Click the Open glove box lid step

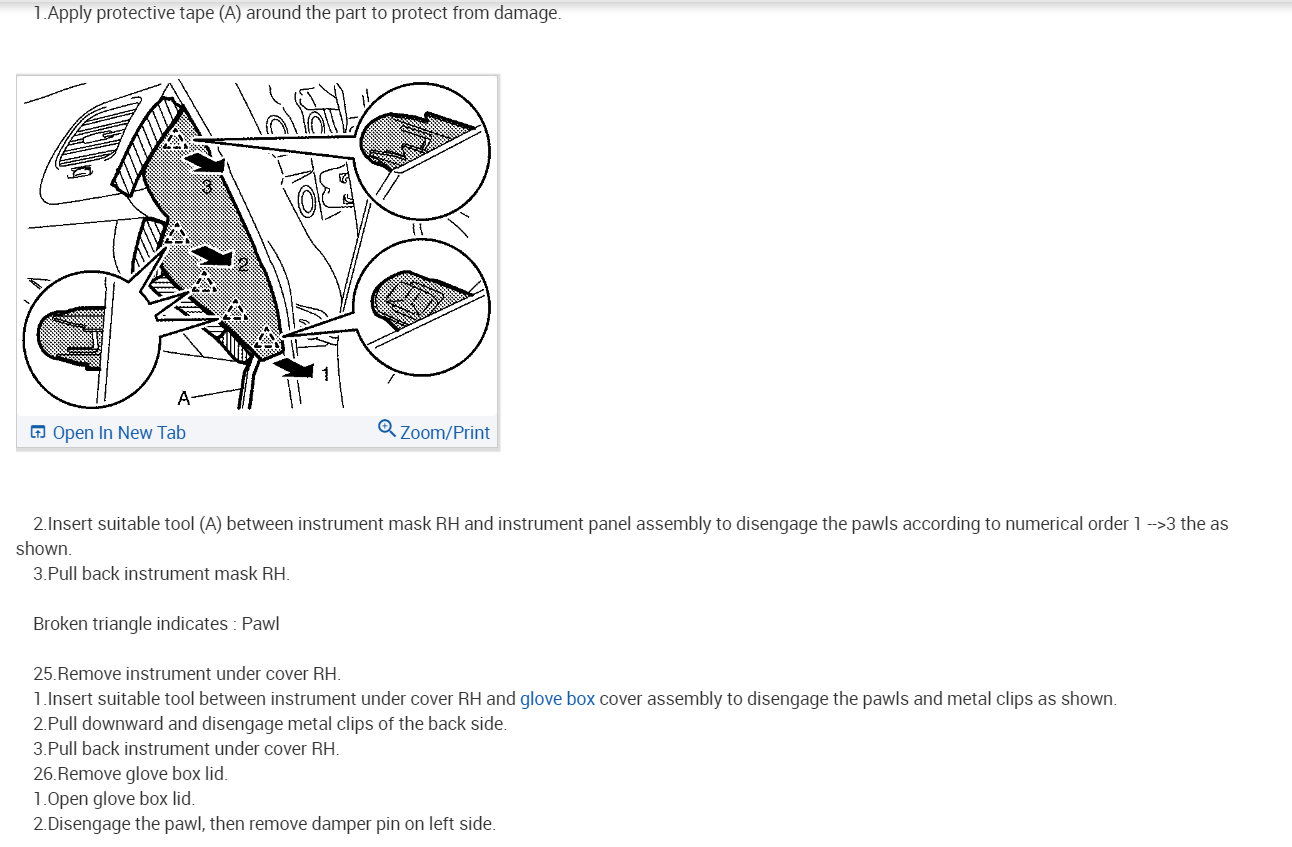tap(114, 799)
